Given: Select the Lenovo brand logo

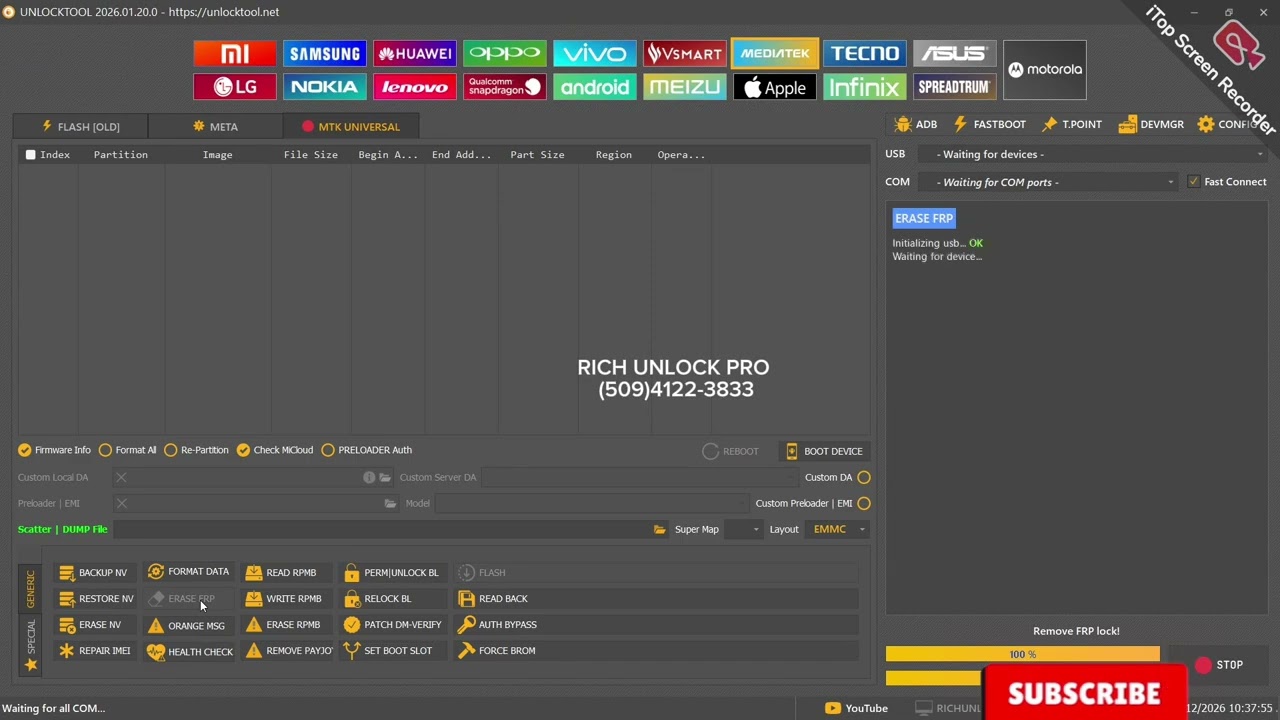Looking at the screenshot, I should (414, 87).
